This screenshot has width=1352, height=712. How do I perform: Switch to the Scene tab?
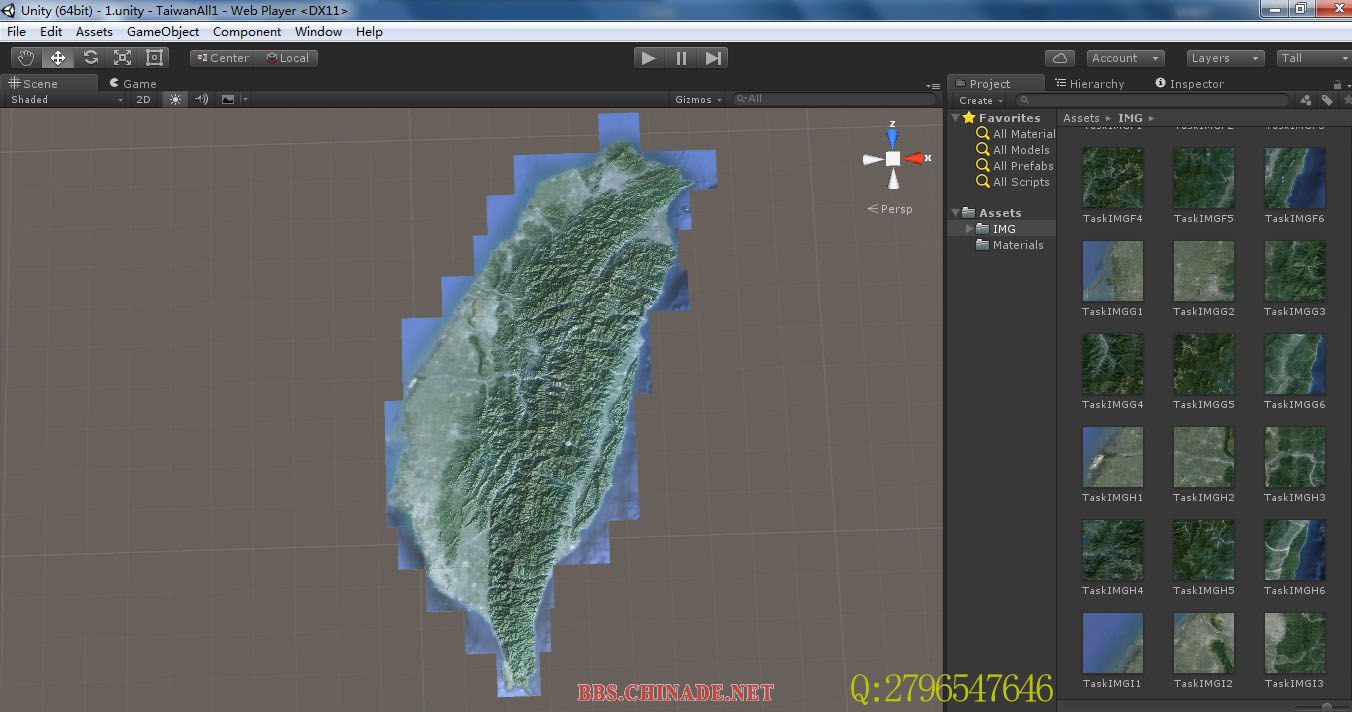coord(50,84)
